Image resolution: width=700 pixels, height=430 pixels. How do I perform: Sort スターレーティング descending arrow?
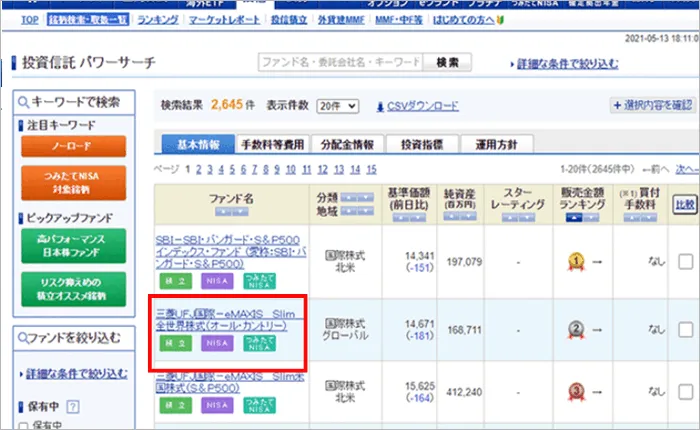(527, 217)
